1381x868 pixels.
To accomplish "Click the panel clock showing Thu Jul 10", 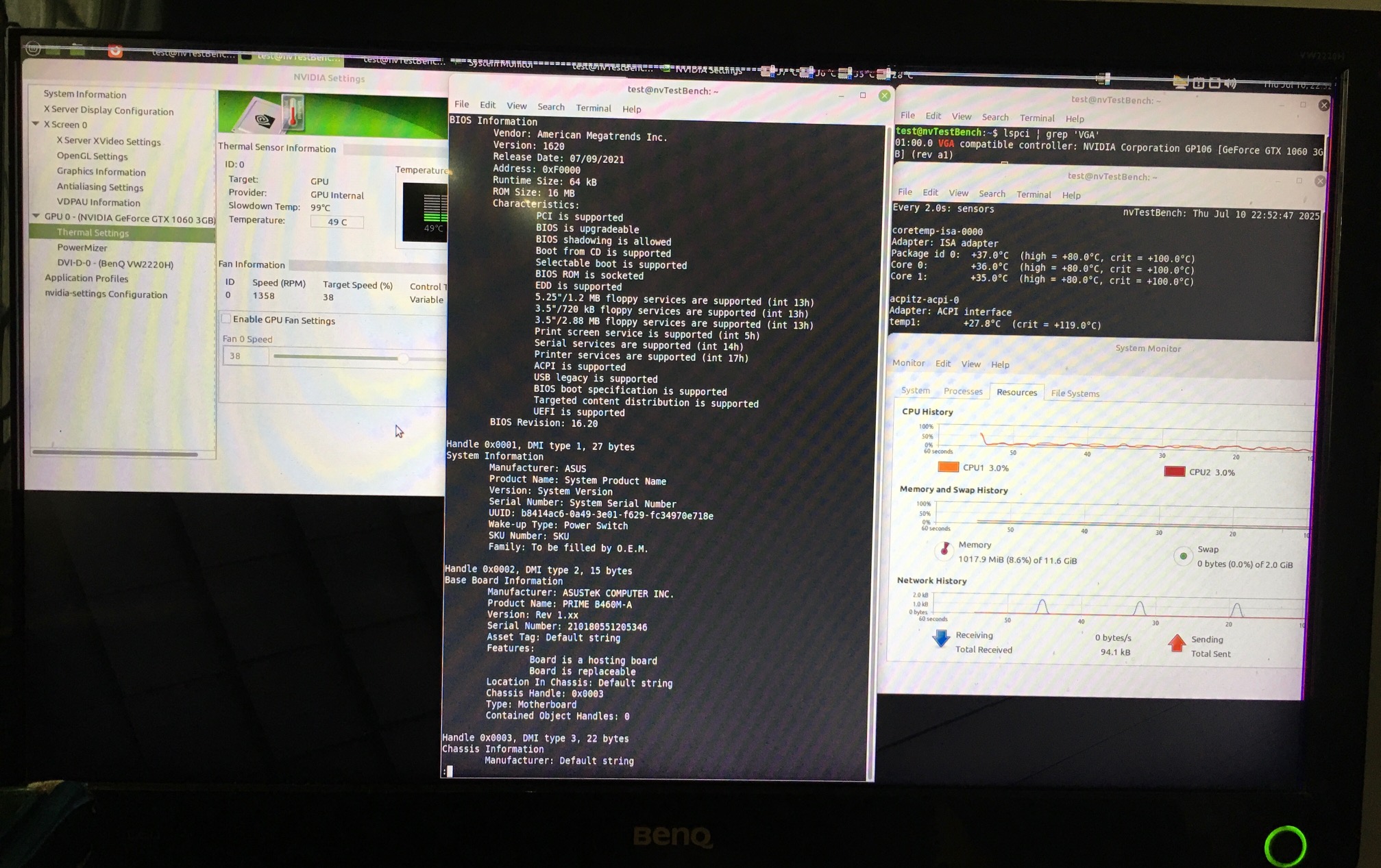I will click(1297, 85).
